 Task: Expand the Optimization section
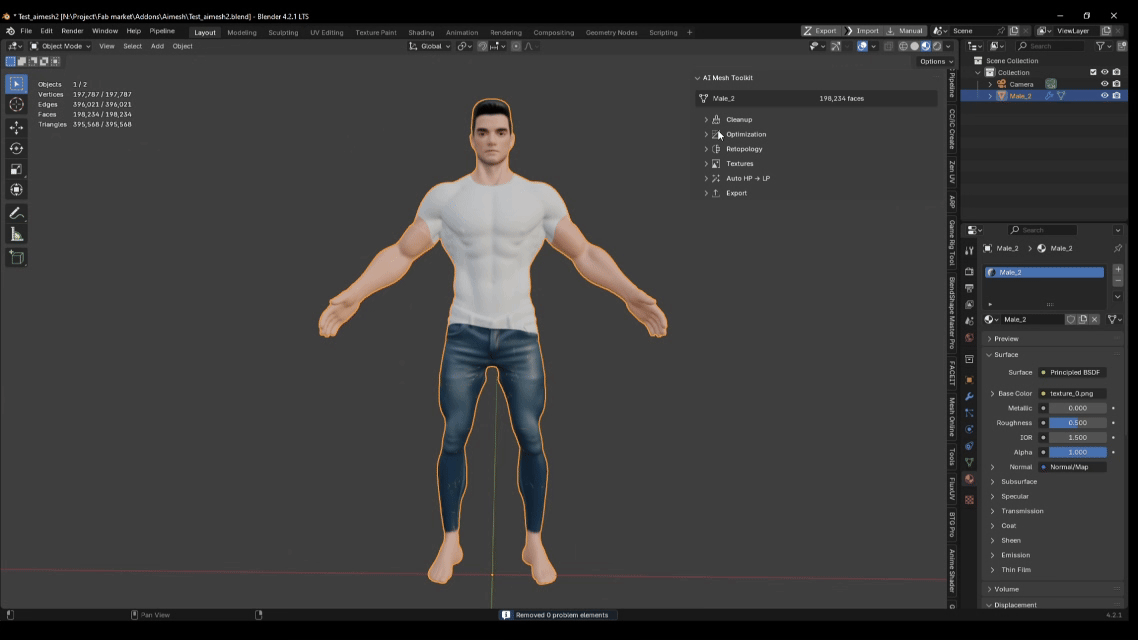(706, 134)
